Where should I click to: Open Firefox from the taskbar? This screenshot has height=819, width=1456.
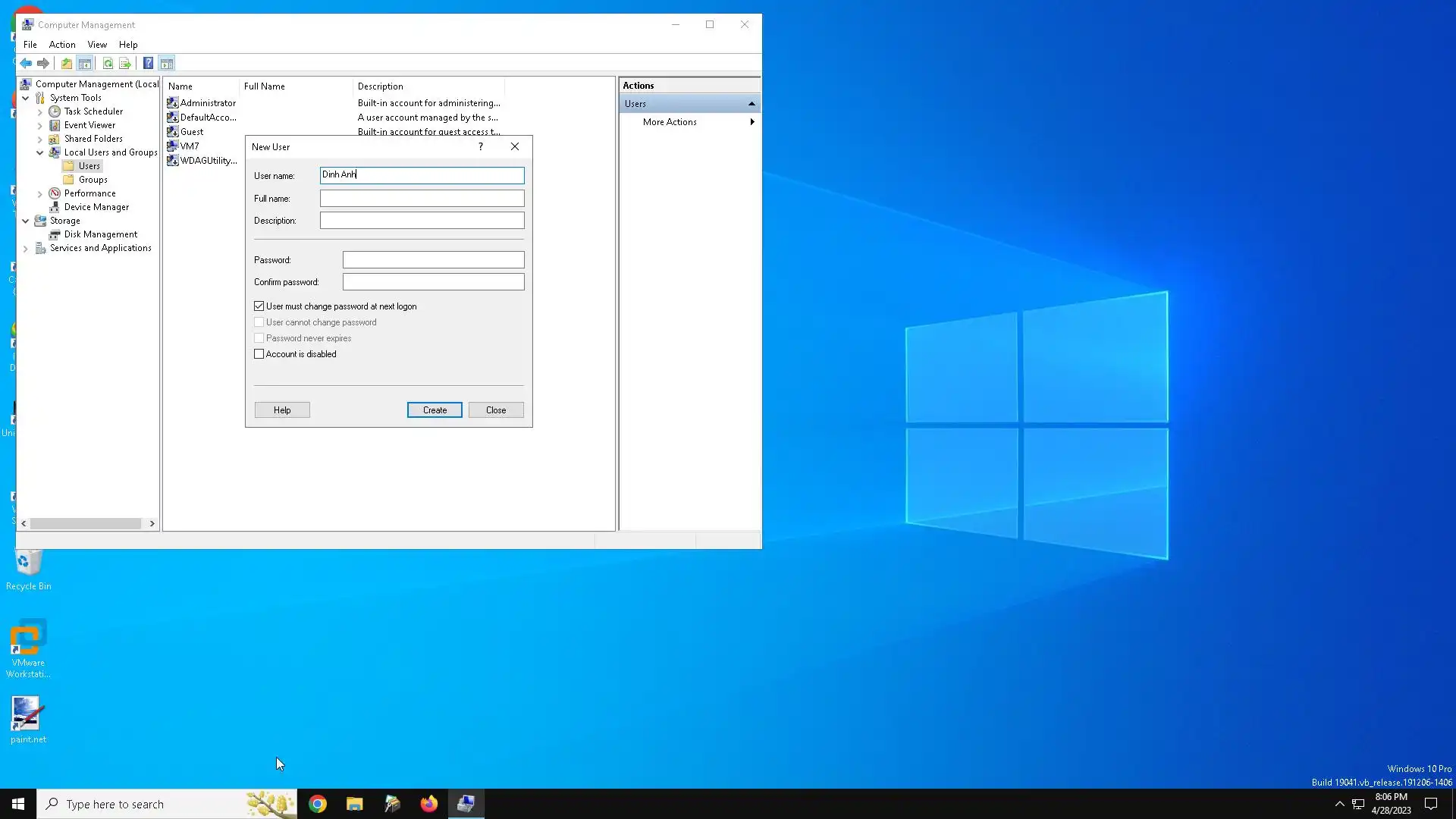pos(429,804)
